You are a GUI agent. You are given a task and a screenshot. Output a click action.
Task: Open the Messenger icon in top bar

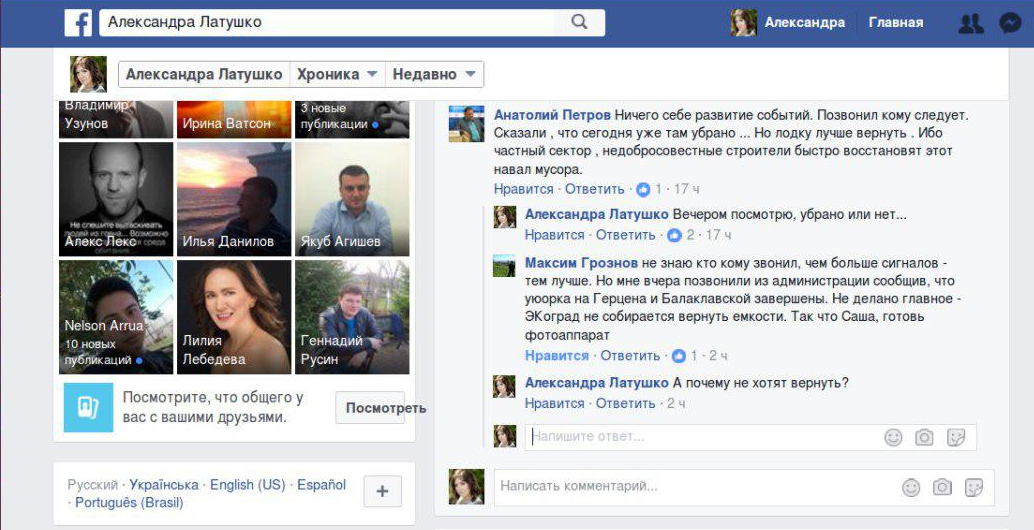coord(1010,23)
